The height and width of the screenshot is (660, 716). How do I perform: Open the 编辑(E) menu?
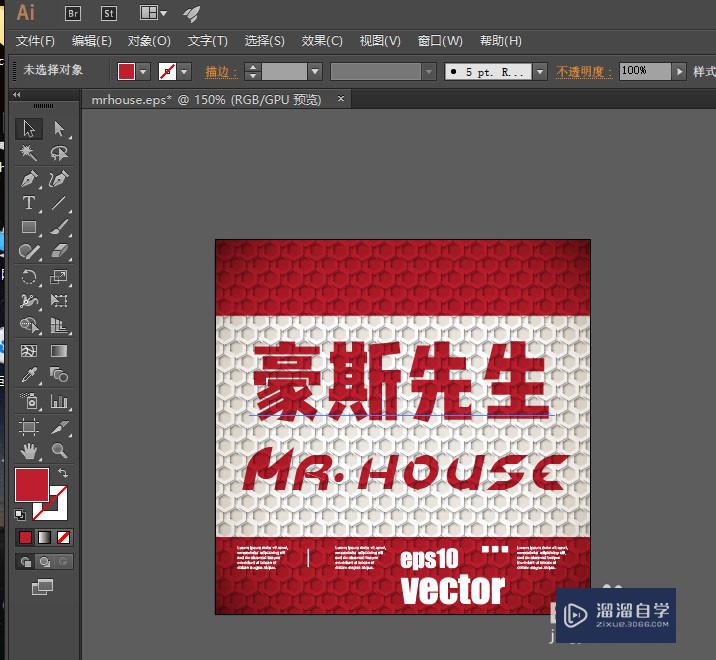point(91,41)
